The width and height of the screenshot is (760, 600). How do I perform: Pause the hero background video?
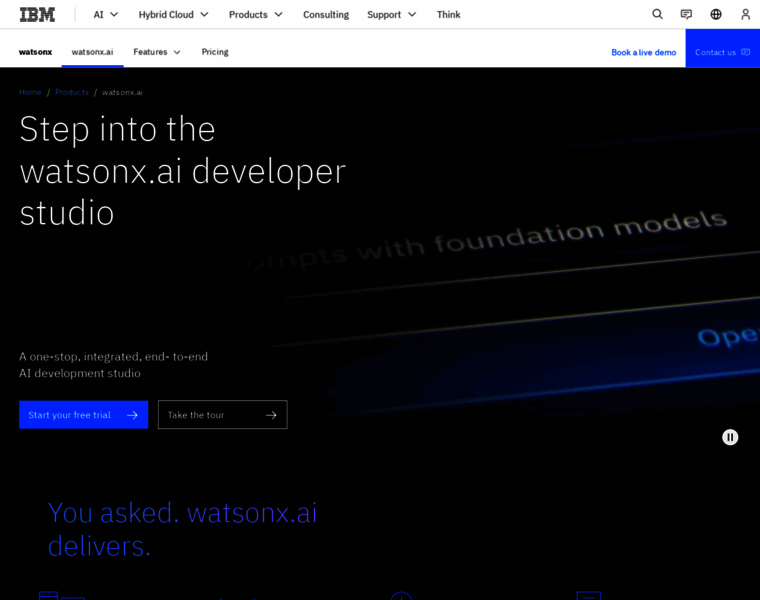tap(730, 437)
